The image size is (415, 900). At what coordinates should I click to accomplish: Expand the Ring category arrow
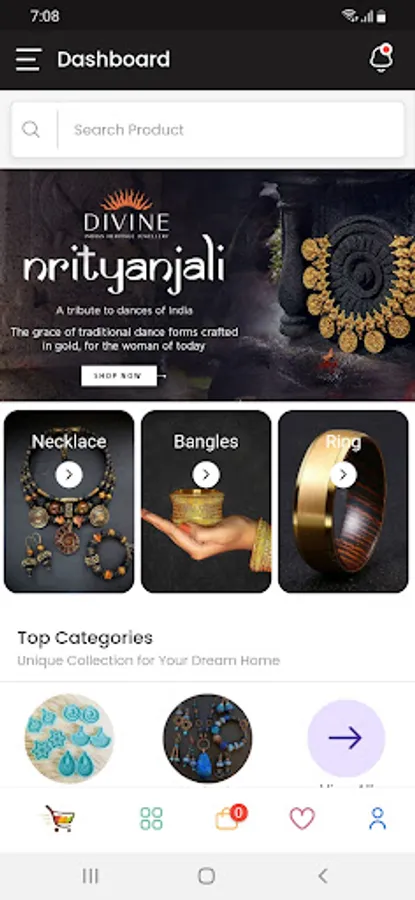343,475
